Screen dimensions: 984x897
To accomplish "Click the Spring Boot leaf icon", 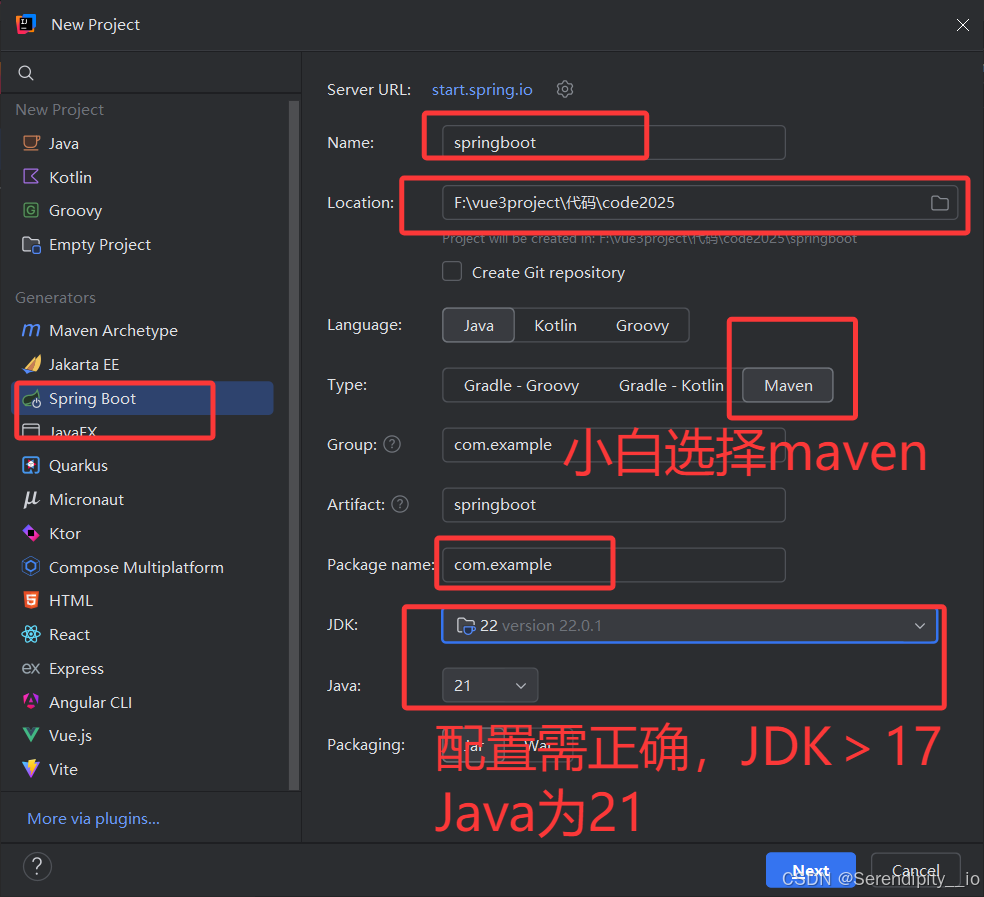I will click(x=31, y=398).
